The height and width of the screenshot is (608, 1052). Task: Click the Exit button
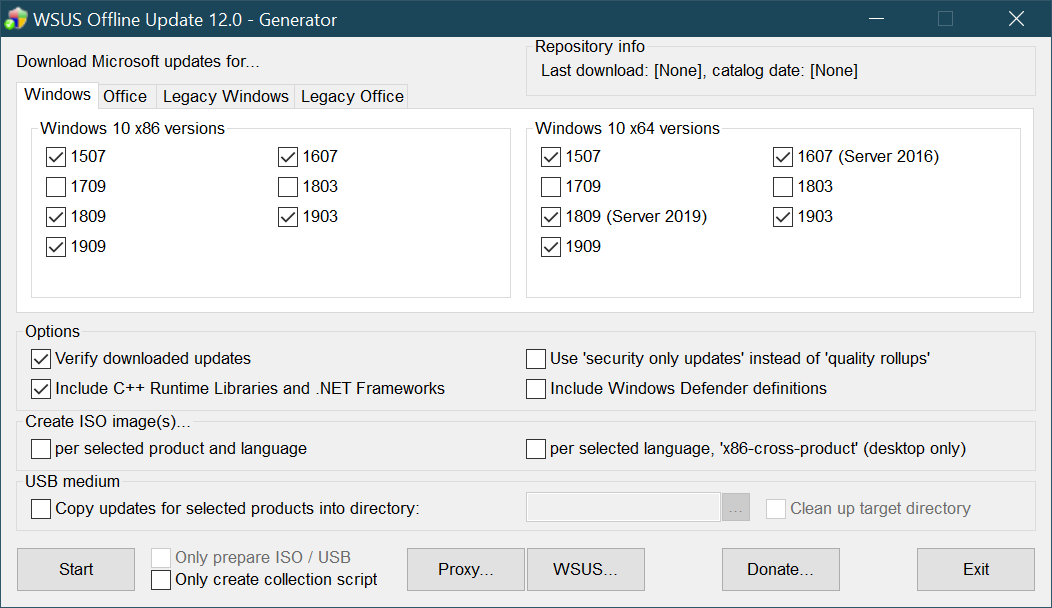point(976,570)
